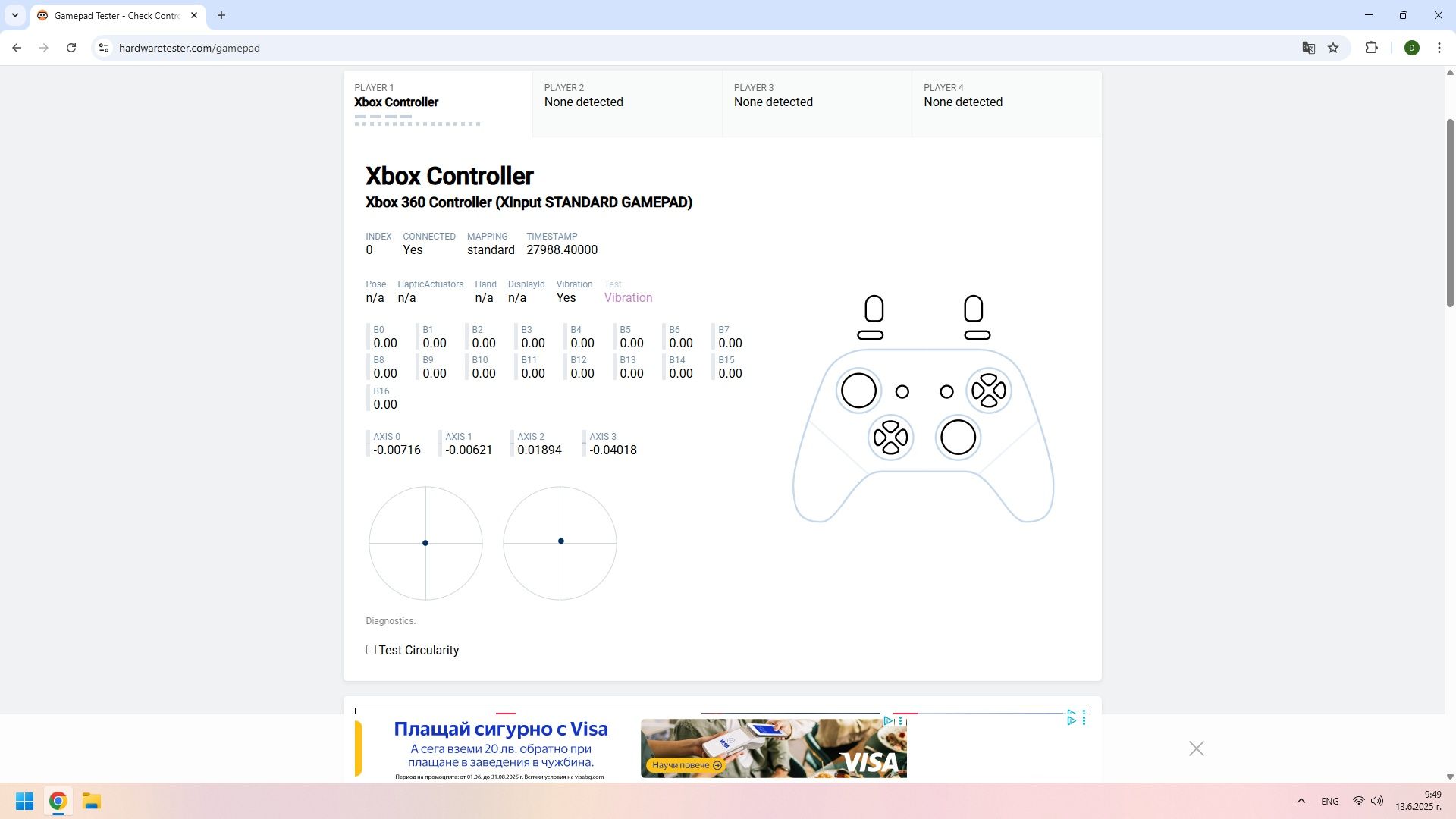Bookmark this page with the star icon

point(1333,48)
